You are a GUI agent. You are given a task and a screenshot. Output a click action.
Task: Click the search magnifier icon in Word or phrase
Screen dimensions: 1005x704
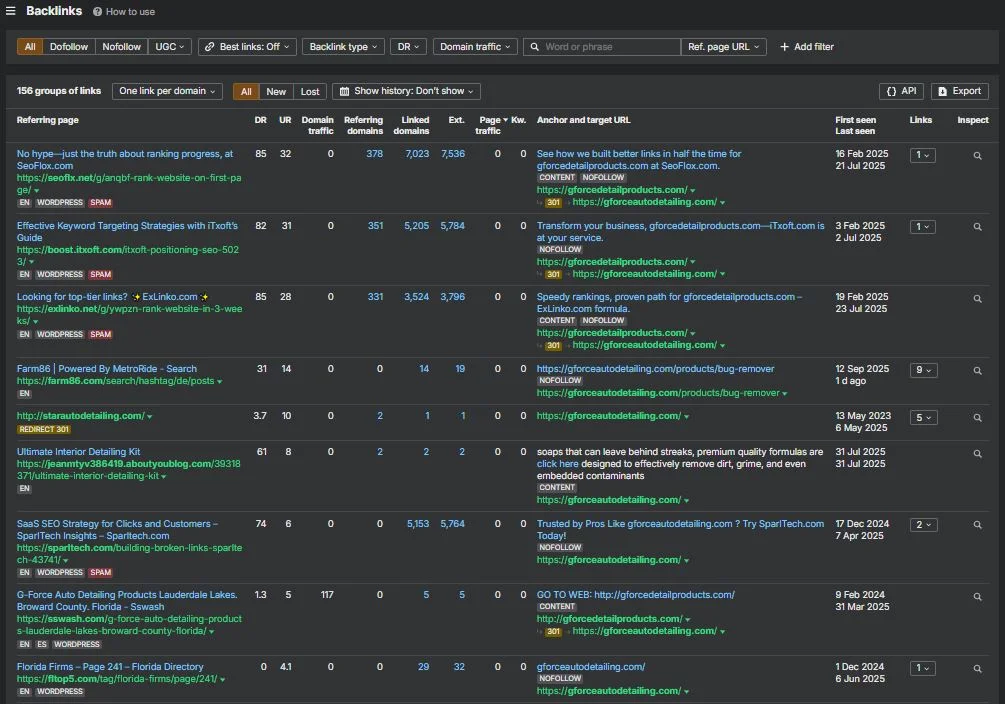tap(535, 47)
